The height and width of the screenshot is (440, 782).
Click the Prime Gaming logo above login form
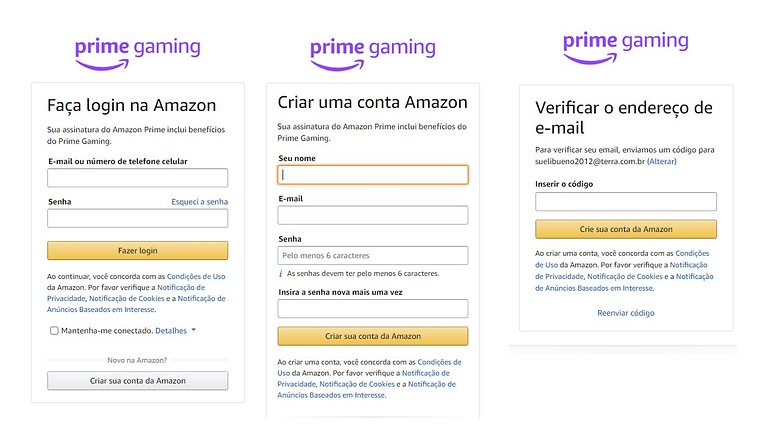tap(138, 53)
